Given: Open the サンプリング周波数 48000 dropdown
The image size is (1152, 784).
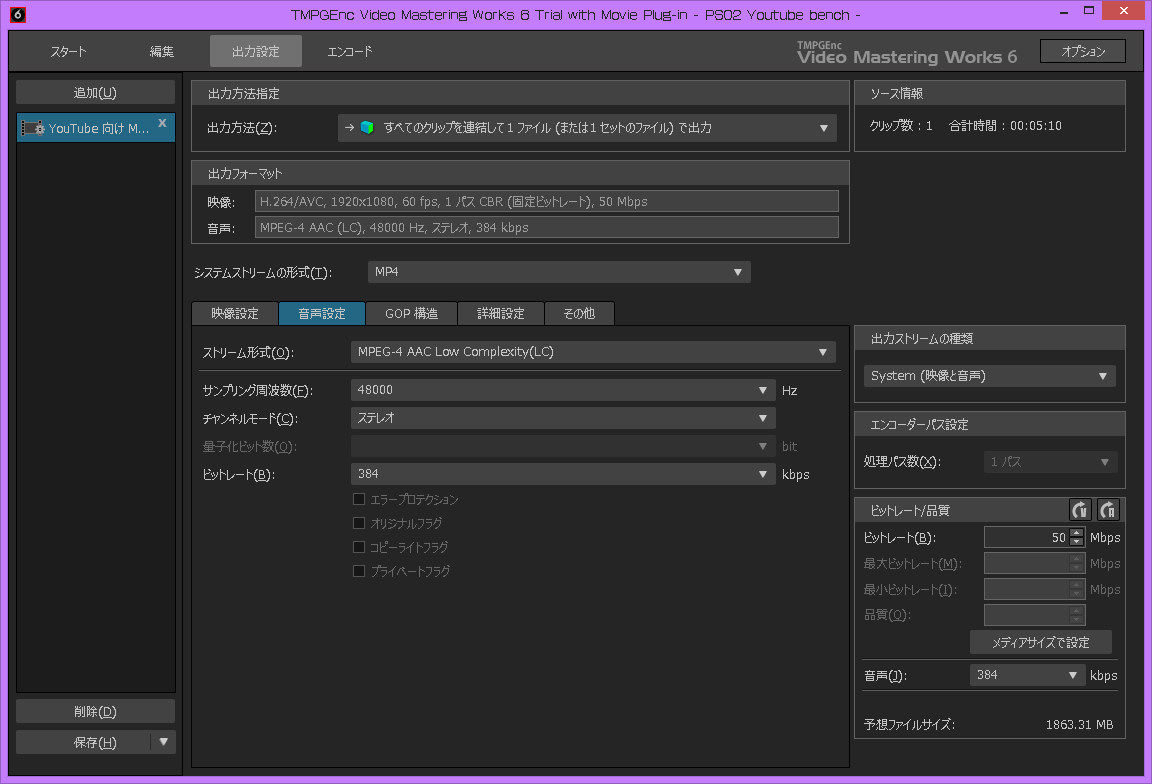Looking at the screenshot, I should click(x=563, y=390).
